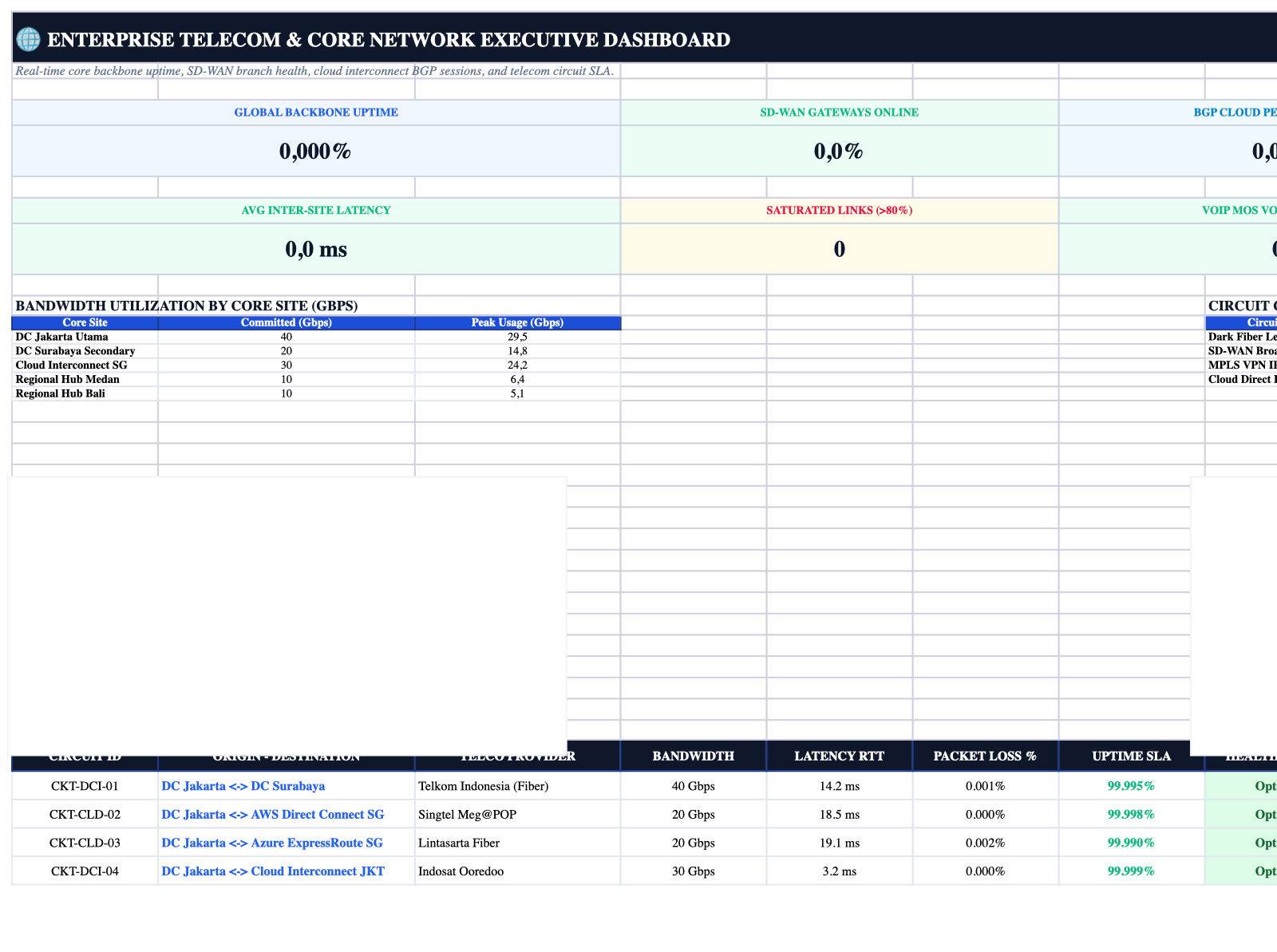This screenshot has height=952, width=1277.
Task: Select the DC Surabaya Secondary row label
Action: (x=75, y=351)
